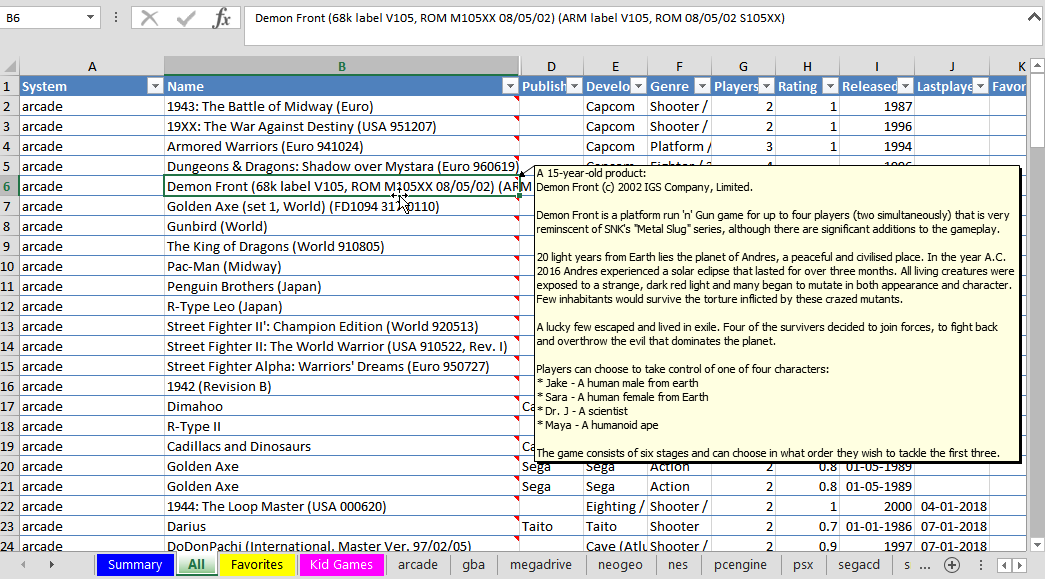This screenshot has height=579, width=1045.
Task: Open the Players column filter dropdown
Action: tap(766, 87)
